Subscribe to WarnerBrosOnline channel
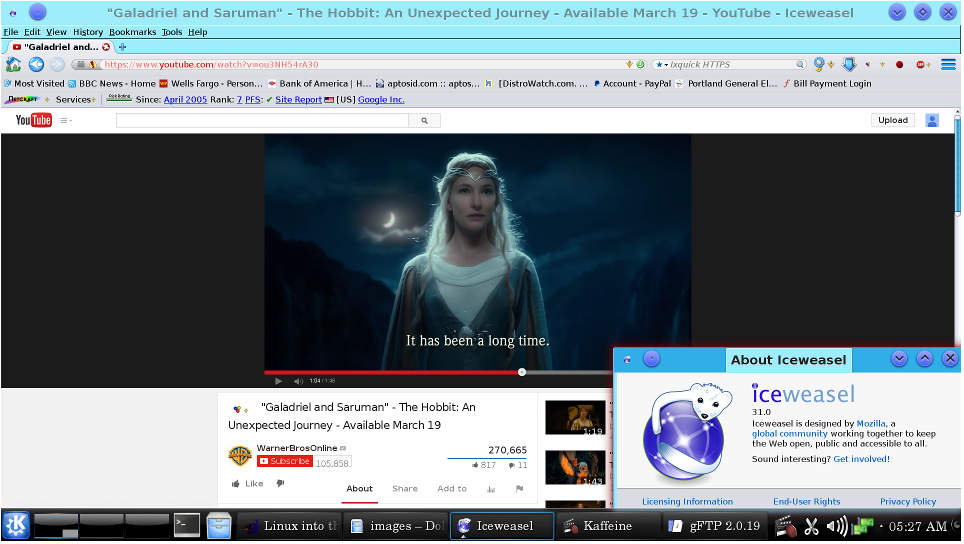Viewport: 964px width, 544px height. (285, 461)
